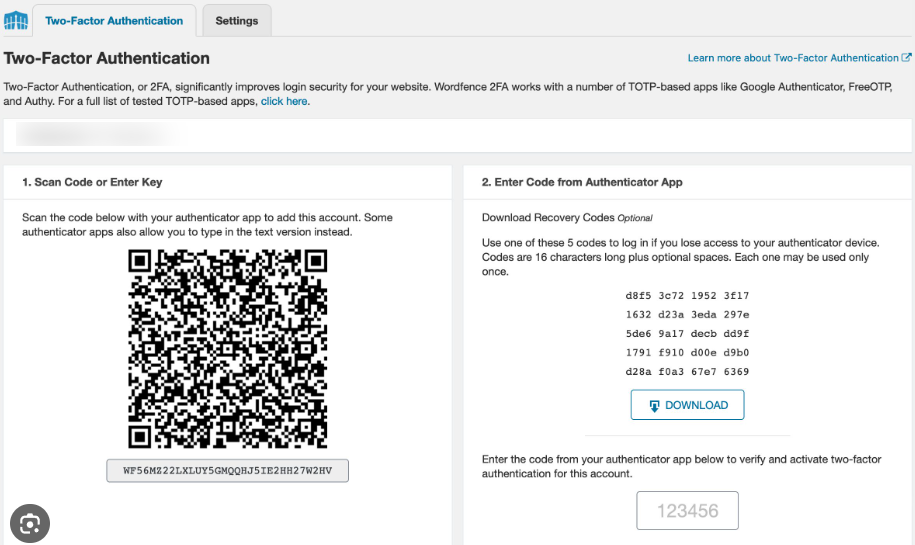Select recovery code 1791 f910 d00e d9b0
The width and height of the screenshot is (915, 545).
pos(687,352)
